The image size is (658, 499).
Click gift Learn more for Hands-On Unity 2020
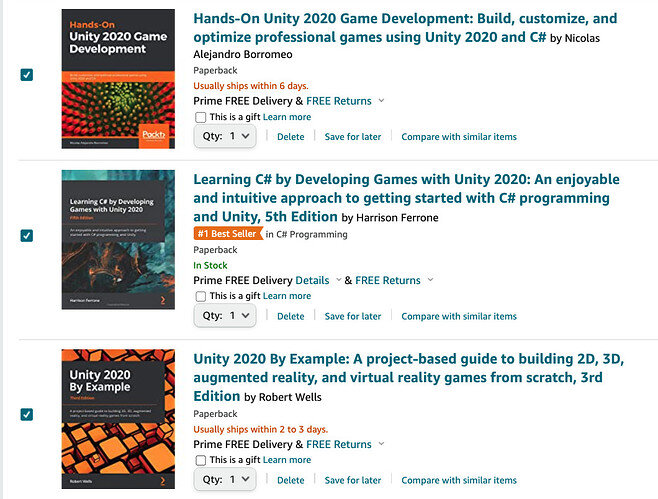(287, 117)
